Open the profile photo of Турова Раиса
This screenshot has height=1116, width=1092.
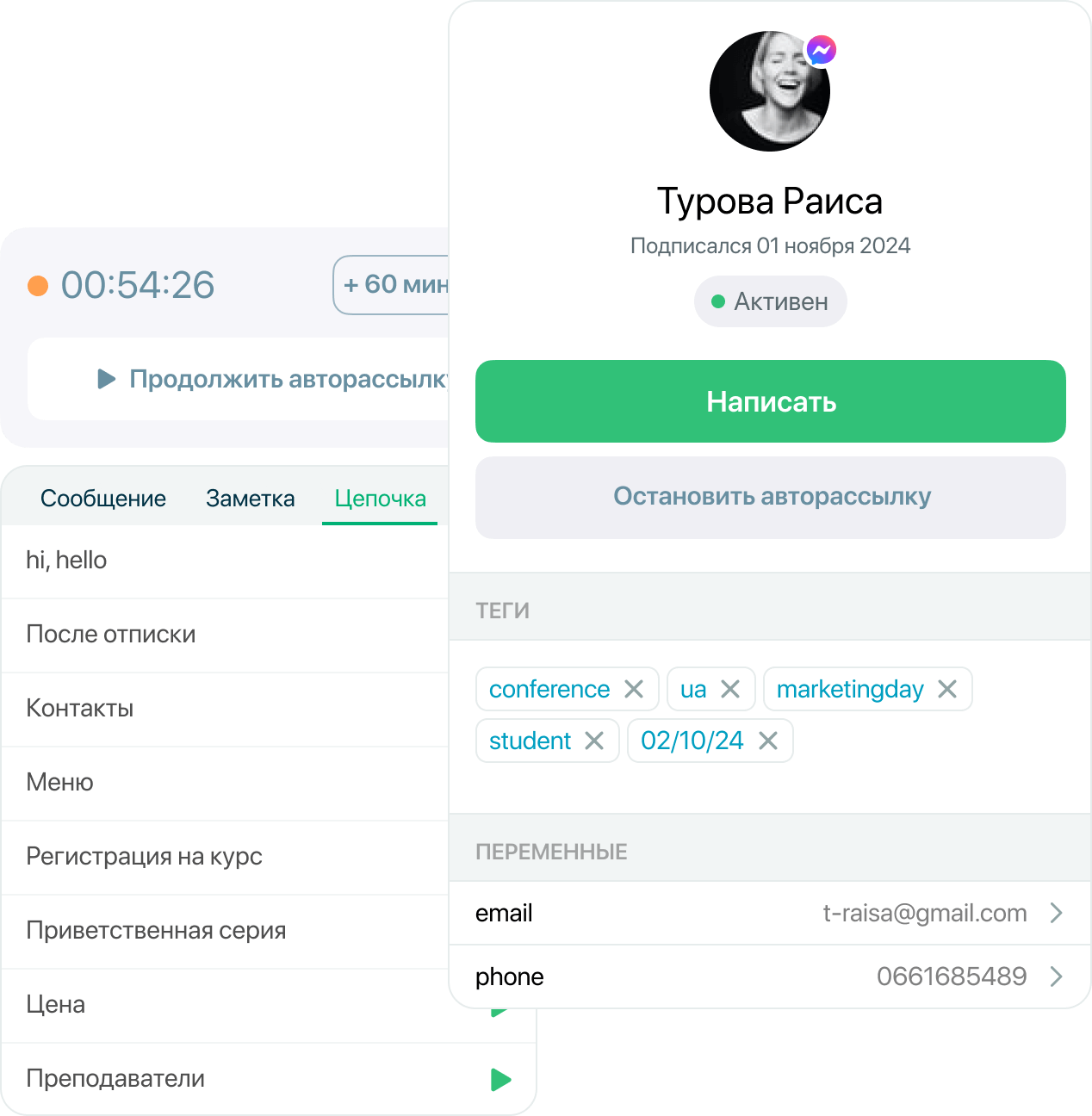coord(770,91)
